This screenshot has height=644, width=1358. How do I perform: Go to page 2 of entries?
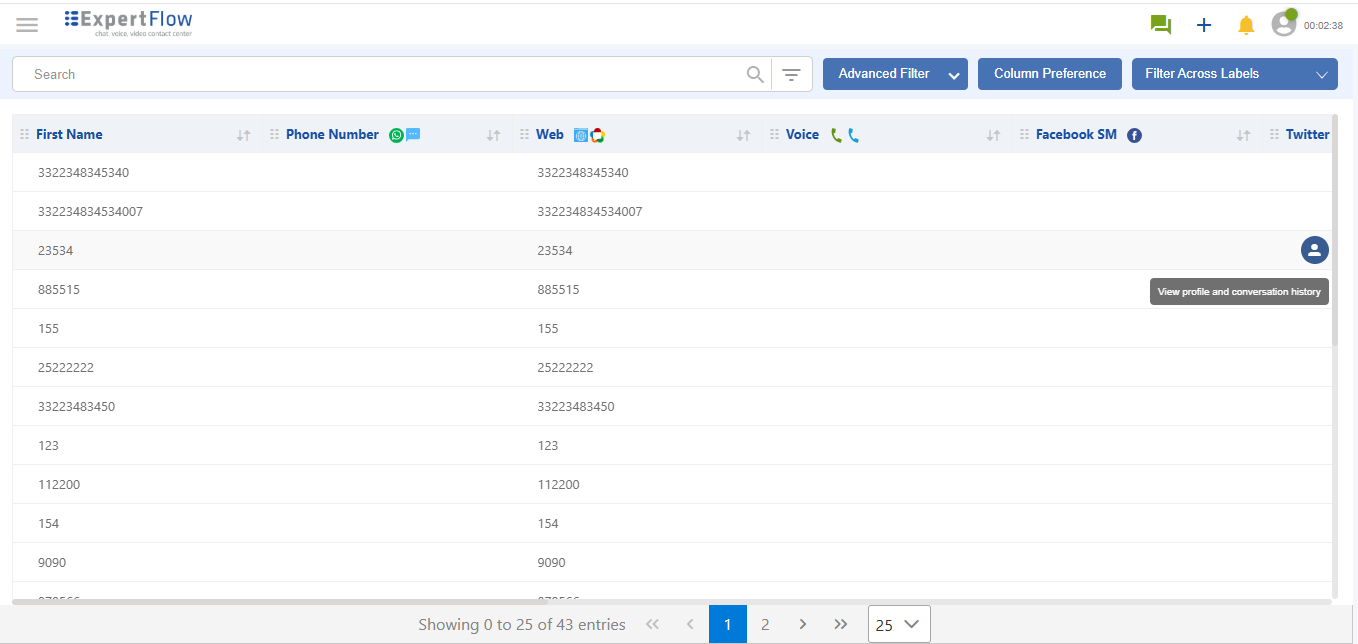click(765, 624)
